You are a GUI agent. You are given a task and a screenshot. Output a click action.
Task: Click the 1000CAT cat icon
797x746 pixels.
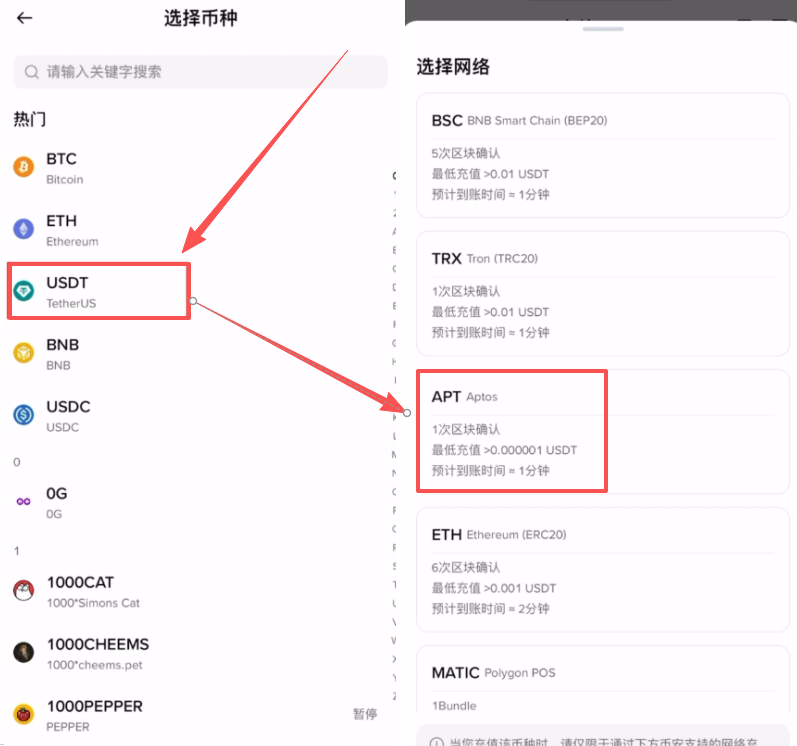23,591
